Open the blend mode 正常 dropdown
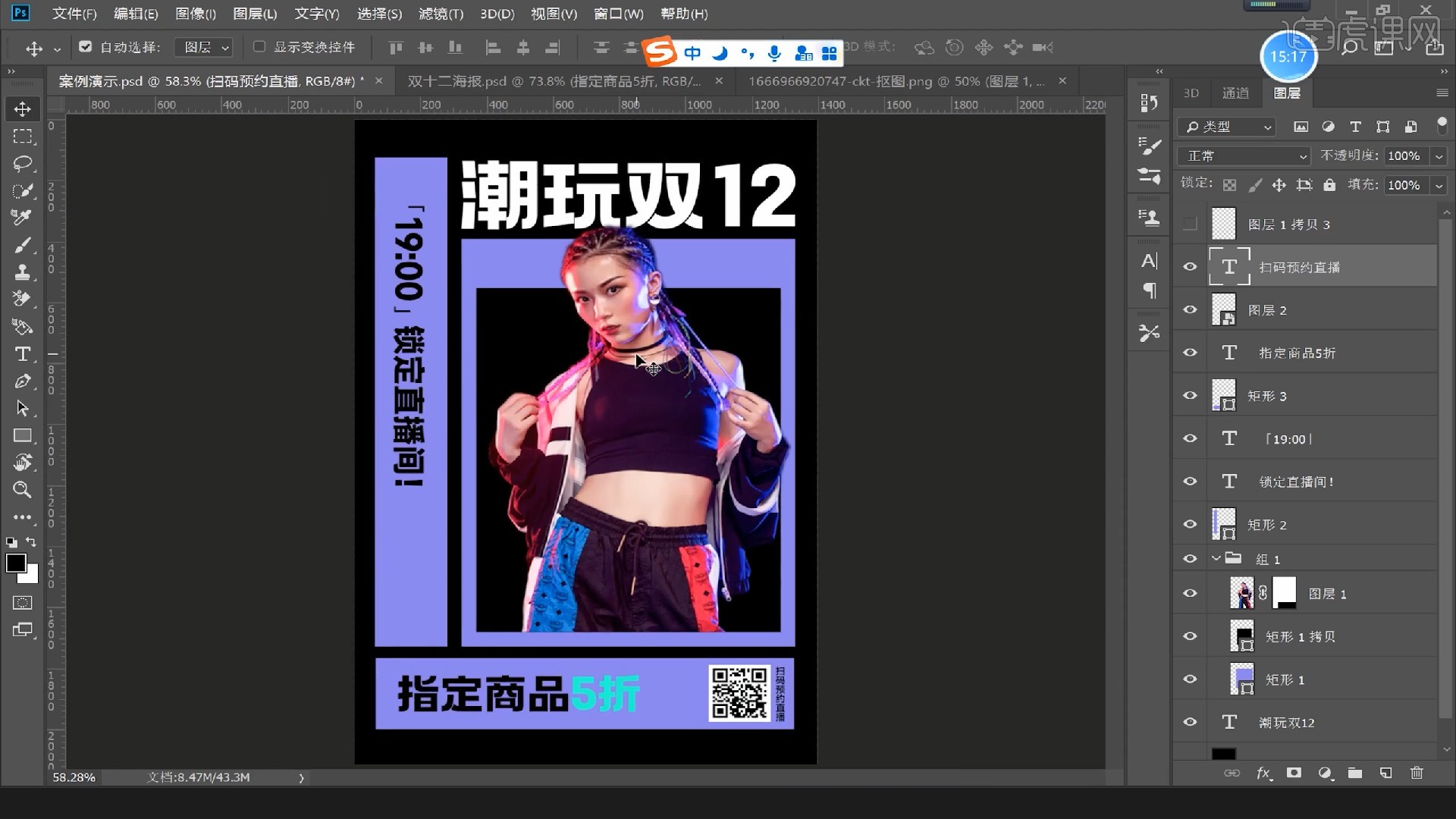 (1244, 155)
